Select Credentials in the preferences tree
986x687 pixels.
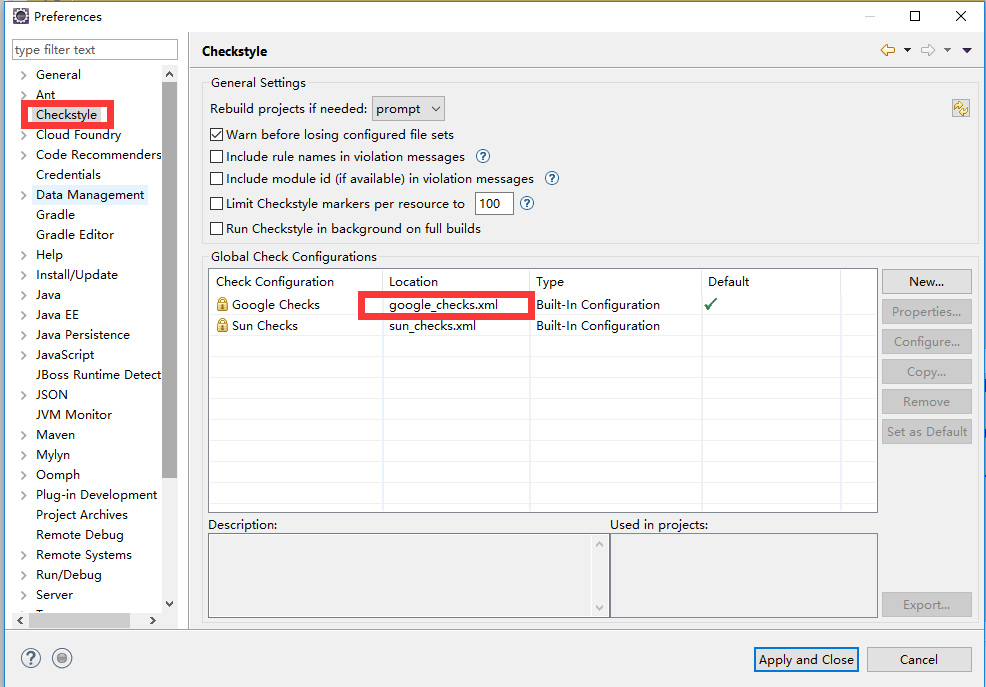click(x=68, y=175)
